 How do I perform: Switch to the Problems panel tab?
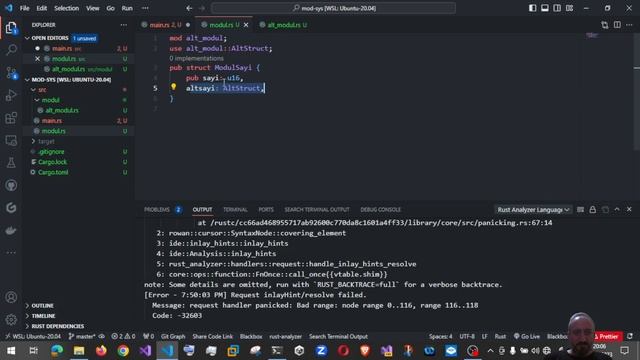(x=157, y=209)
